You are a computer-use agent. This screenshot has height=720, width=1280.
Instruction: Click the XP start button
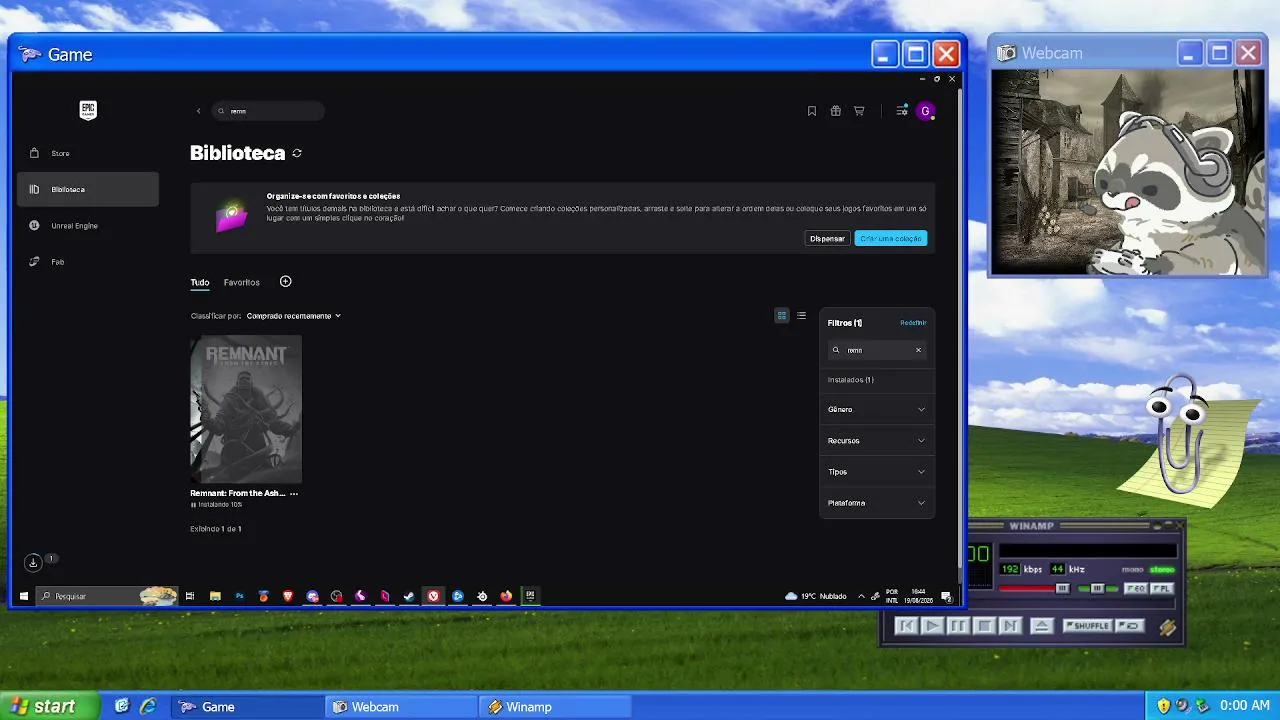click(x=49, y=706)
